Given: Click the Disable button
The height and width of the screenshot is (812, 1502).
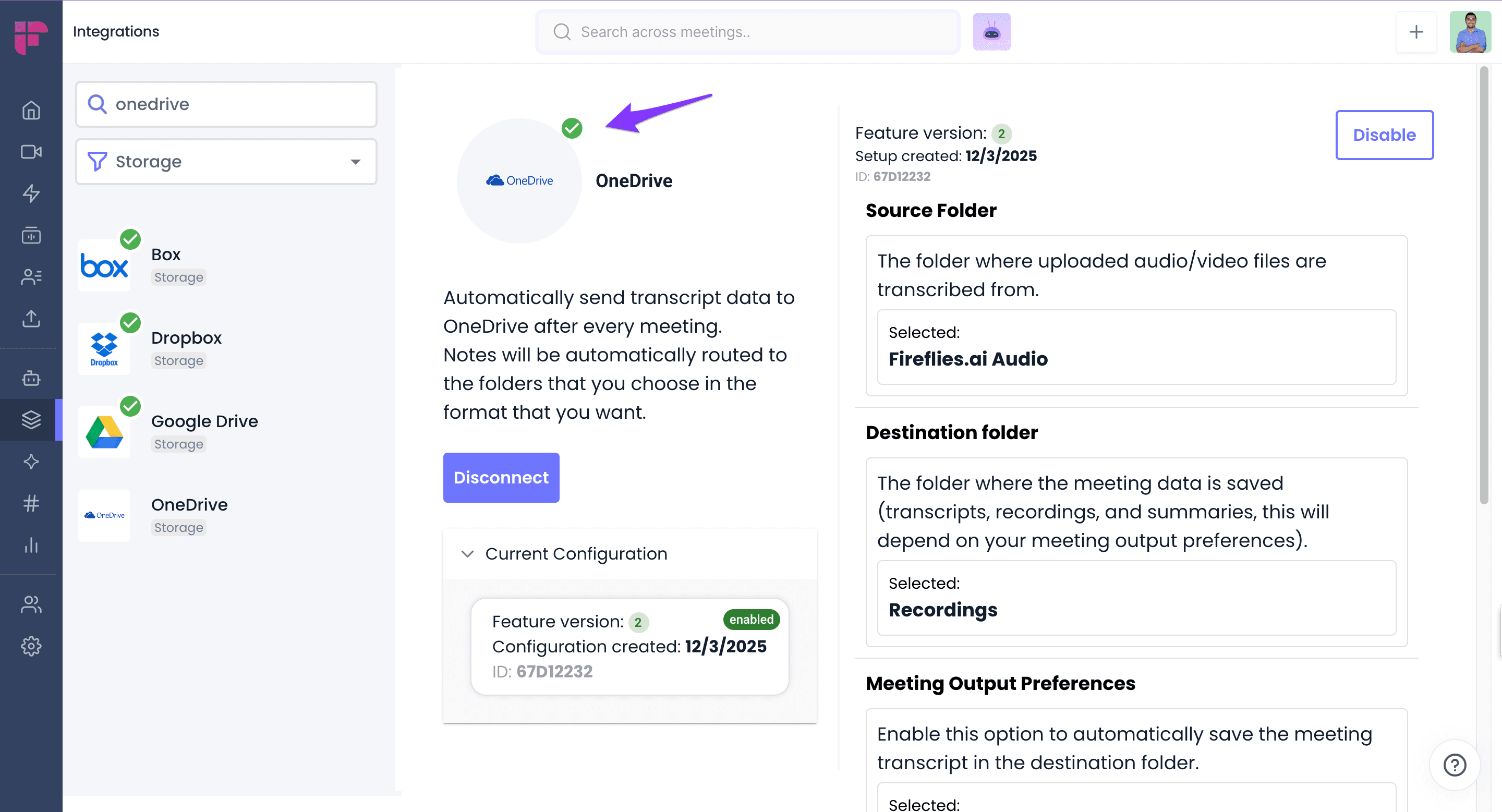Looking at the screenshot, I should point(1384,135).
